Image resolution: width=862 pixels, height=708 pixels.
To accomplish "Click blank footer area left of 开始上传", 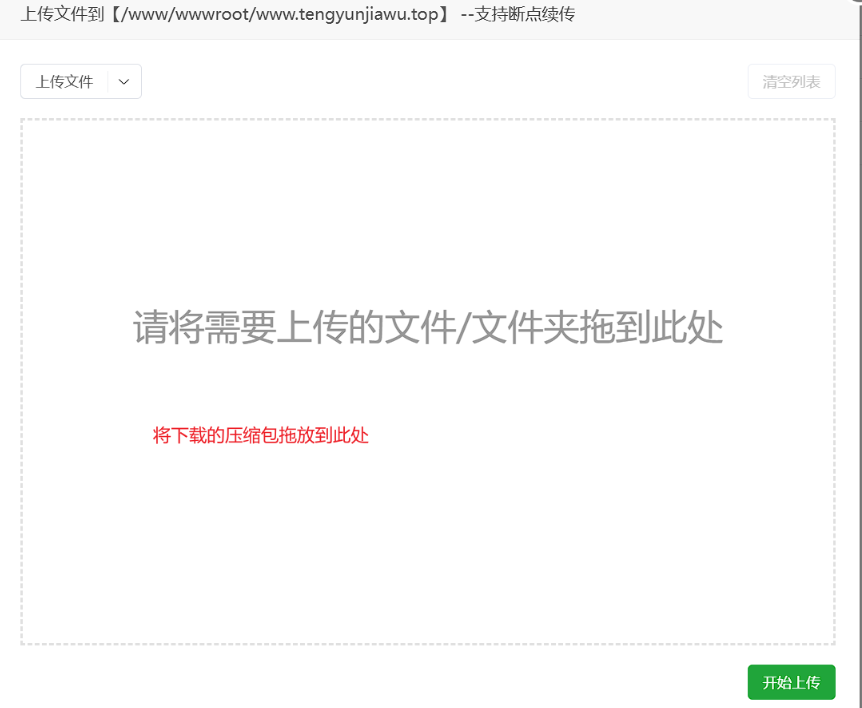I will tap(380, 682).
